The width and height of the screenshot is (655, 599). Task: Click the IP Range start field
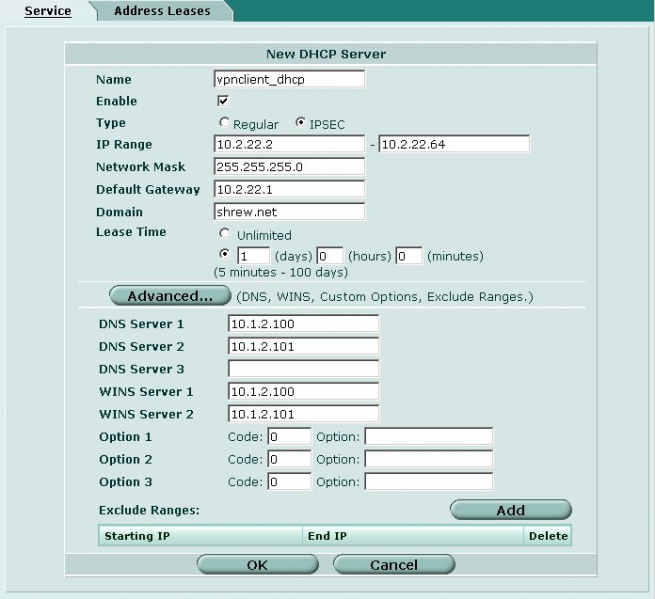[x=289, y=145]
